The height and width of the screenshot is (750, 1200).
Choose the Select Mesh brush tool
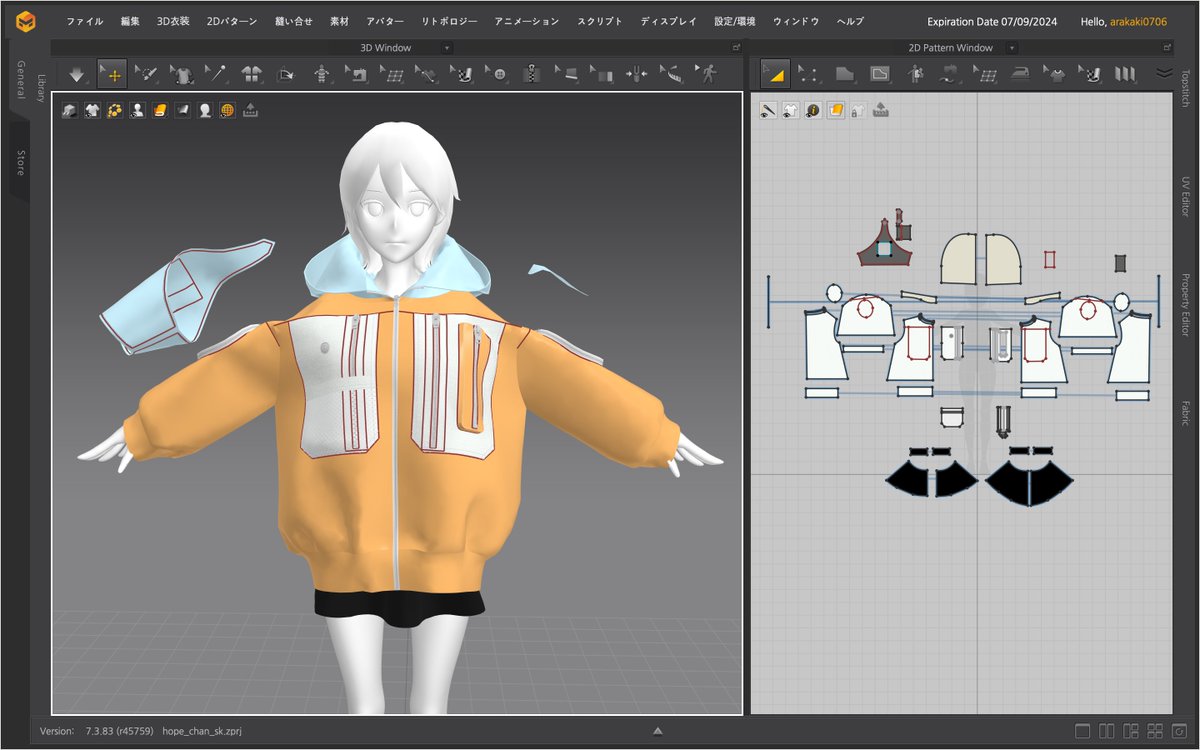point(147,74)
